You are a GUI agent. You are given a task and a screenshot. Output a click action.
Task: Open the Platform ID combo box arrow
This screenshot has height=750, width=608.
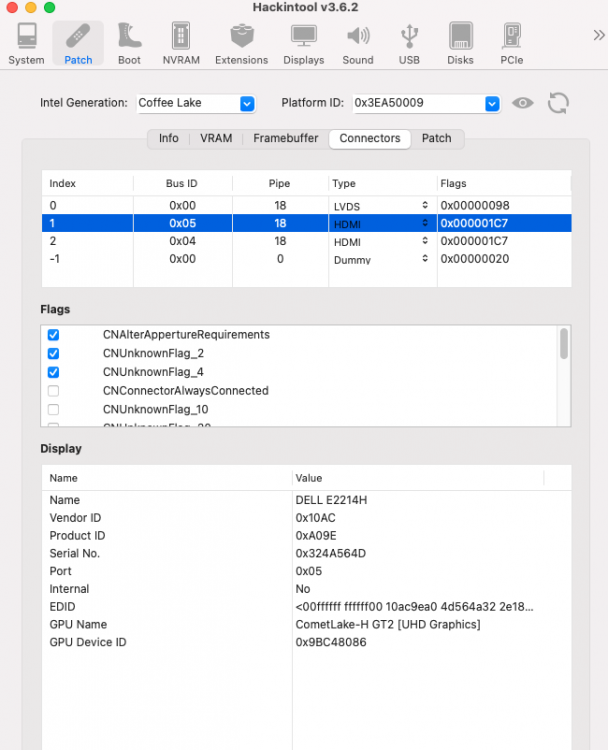pos(492,103)
